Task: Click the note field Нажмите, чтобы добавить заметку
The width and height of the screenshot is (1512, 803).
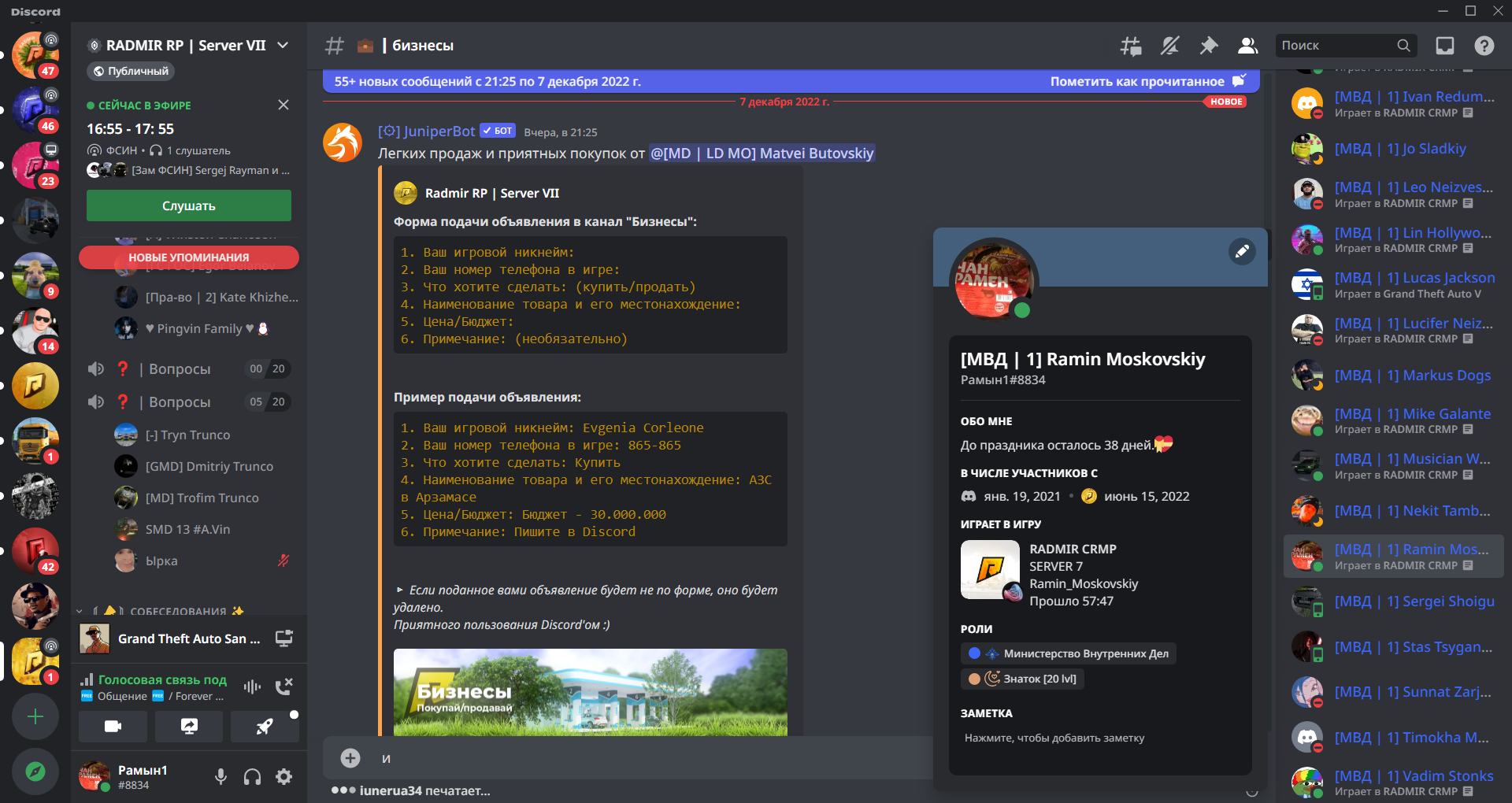Action: 1054,738
